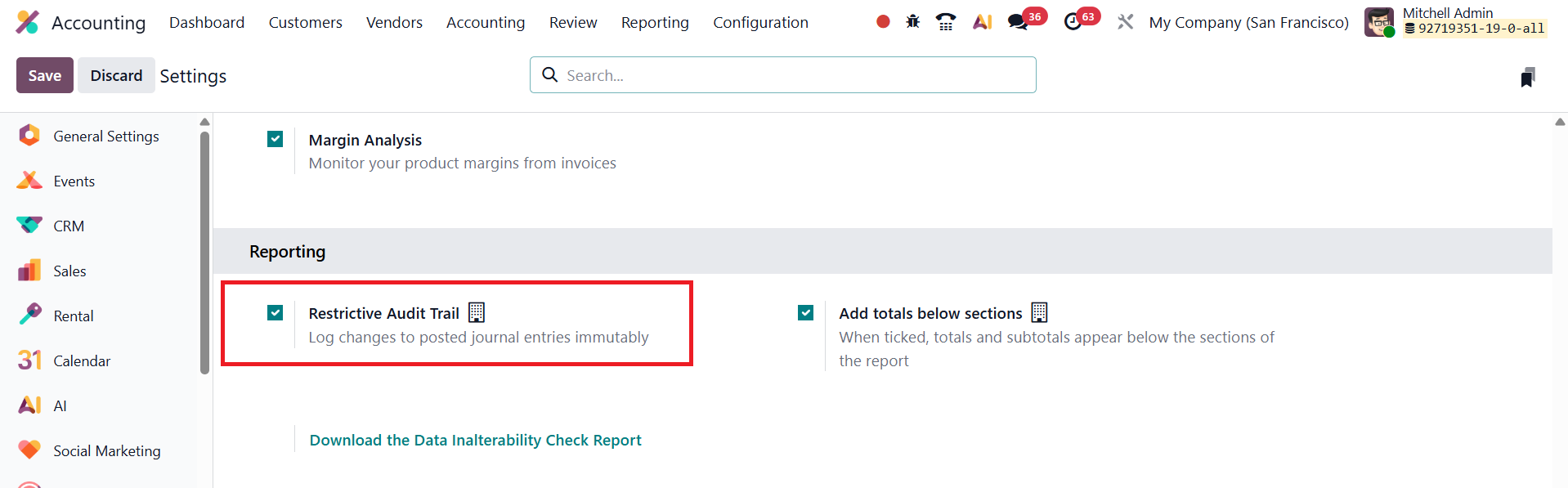This screenshot has width=1568, height=488.
Task: Click the bookmark icon near search
Action: pos(1527,77)
